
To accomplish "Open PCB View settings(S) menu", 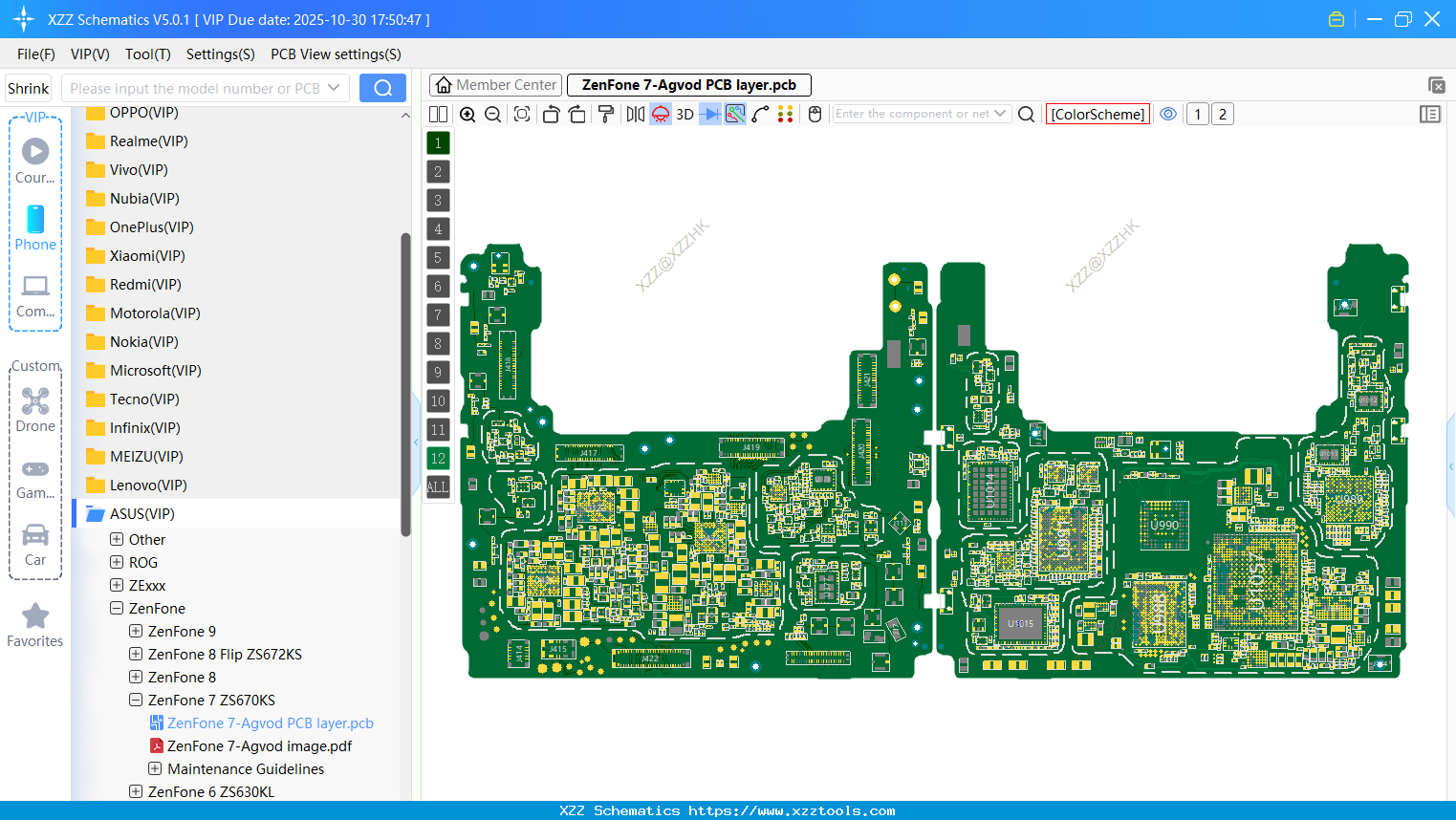I will point(336,54).
